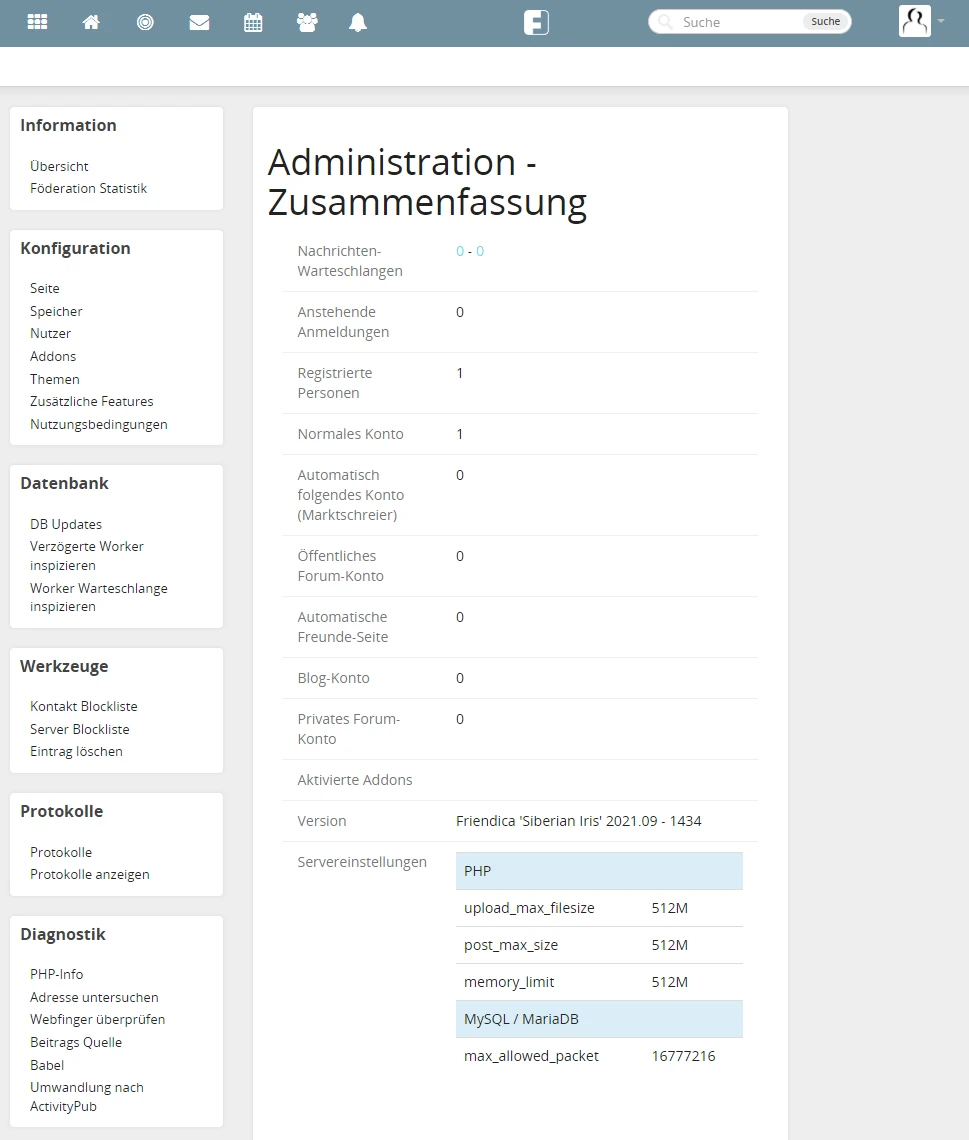Select Addons in Konfiguration menu
This screenshot has height=1140, width=969.
coord(53,356)
